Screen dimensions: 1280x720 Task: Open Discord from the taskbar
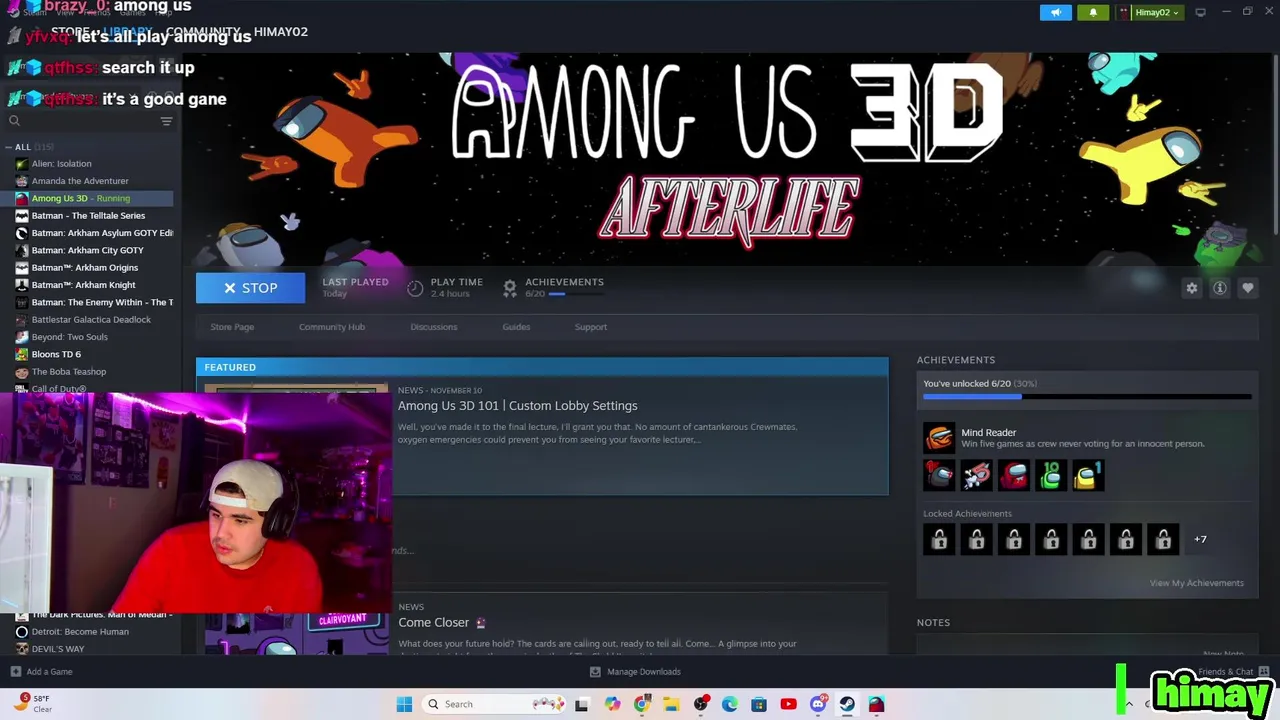[x=818, y=704]
